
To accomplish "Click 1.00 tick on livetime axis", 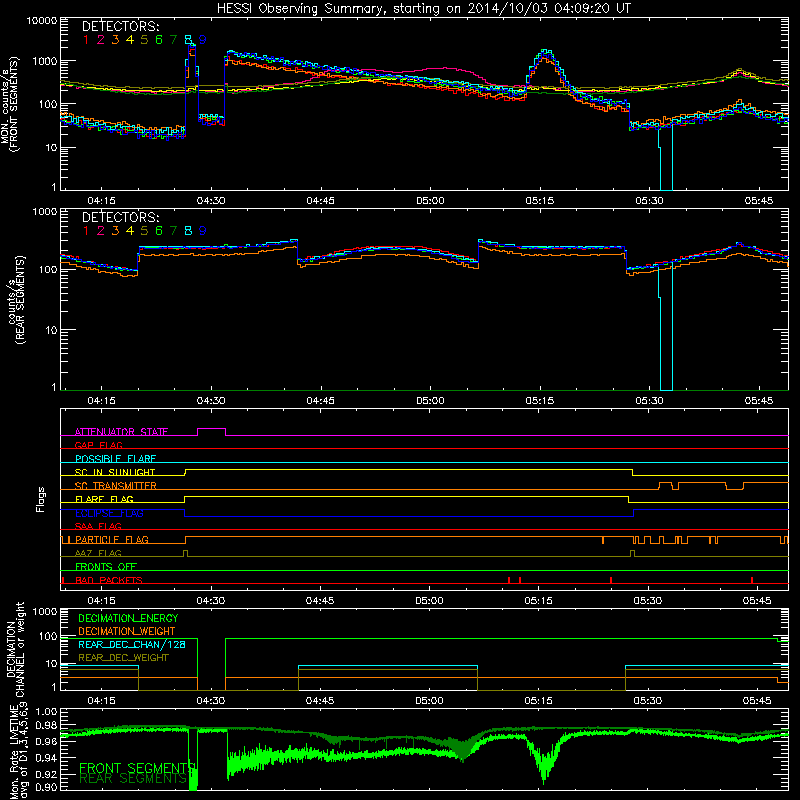I will pyautogui.click(x=47, y=712).
